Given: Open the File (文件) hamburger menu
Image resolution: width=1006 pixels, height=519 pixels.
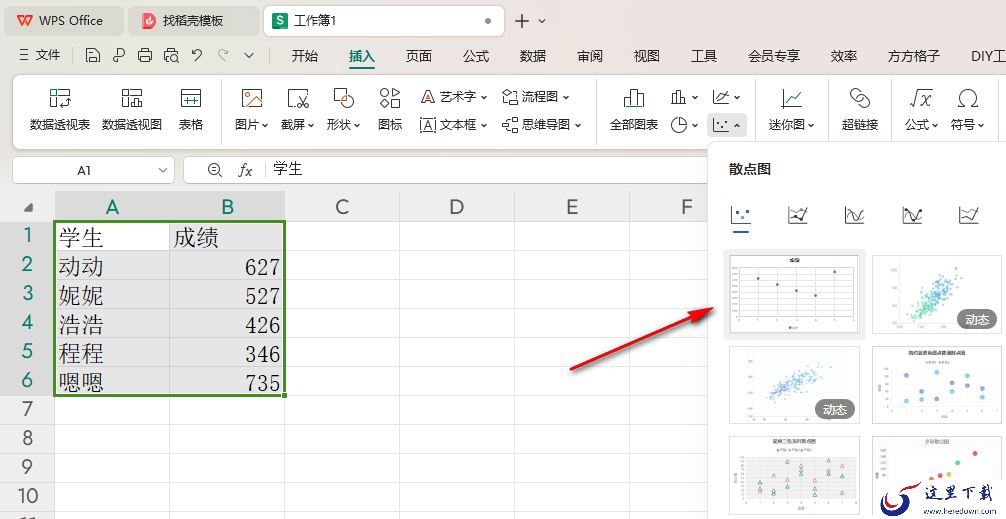Looking at the screenshot, I should pos(40,56).
